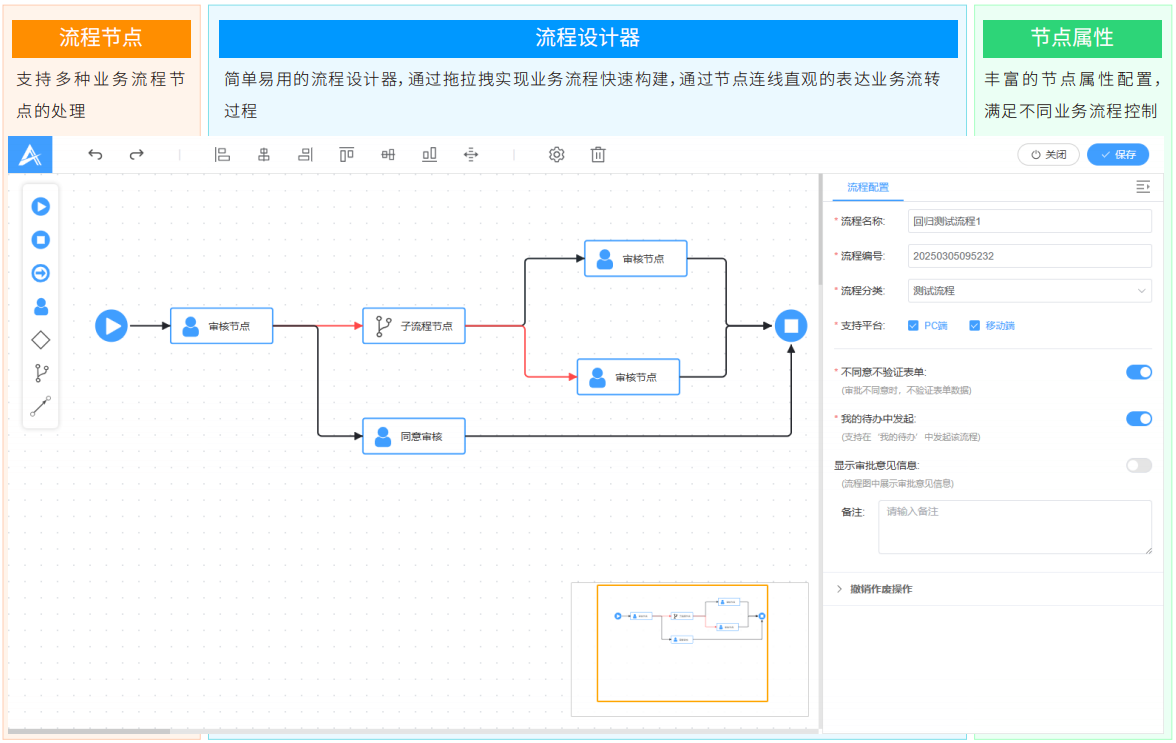Choose the branch subprocess icon in palette
The width and height of the screenshot is (1176, 743).
coord(41,373)
